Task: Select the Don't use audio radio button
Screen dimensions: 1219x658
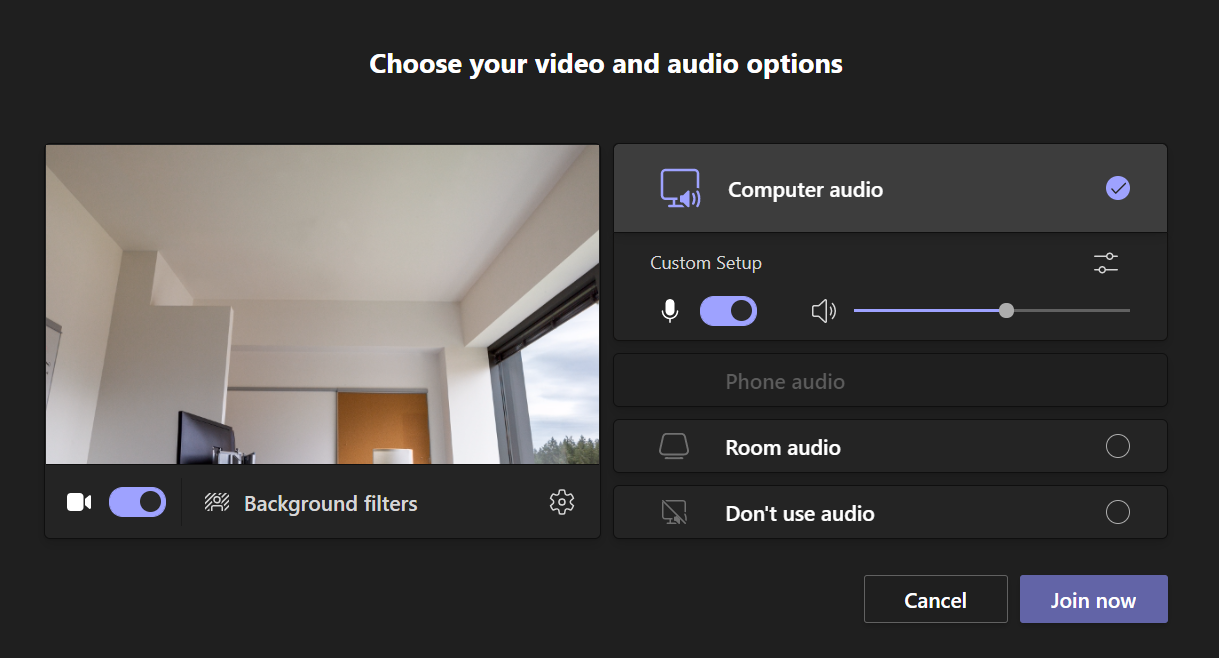Action: click(x=1117, y=513)
